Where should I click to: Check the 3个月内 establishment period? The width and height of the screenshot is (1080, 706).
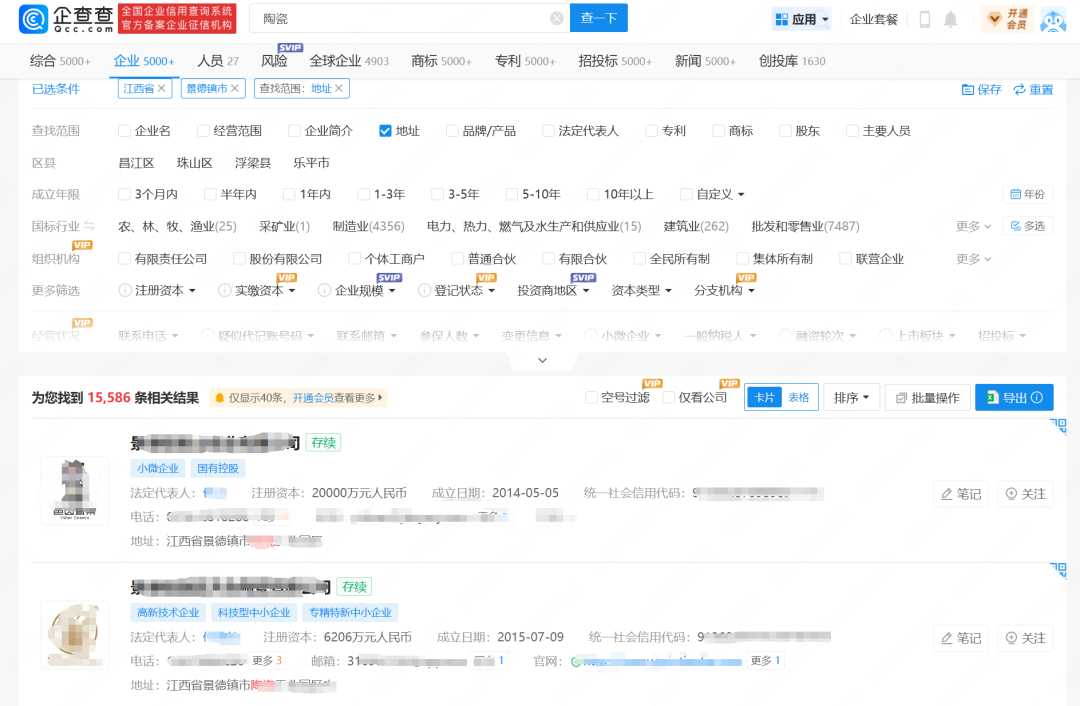(124, 194)
